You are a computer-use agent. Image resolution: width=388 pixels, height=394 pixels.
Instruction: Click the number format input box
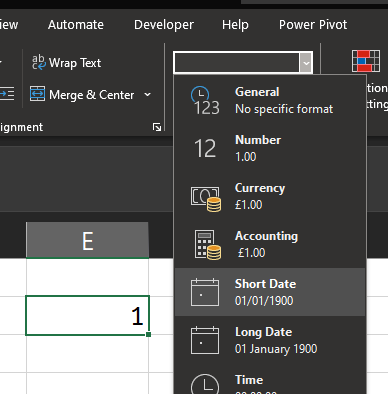pyautogui.click(x=236, y=62)
